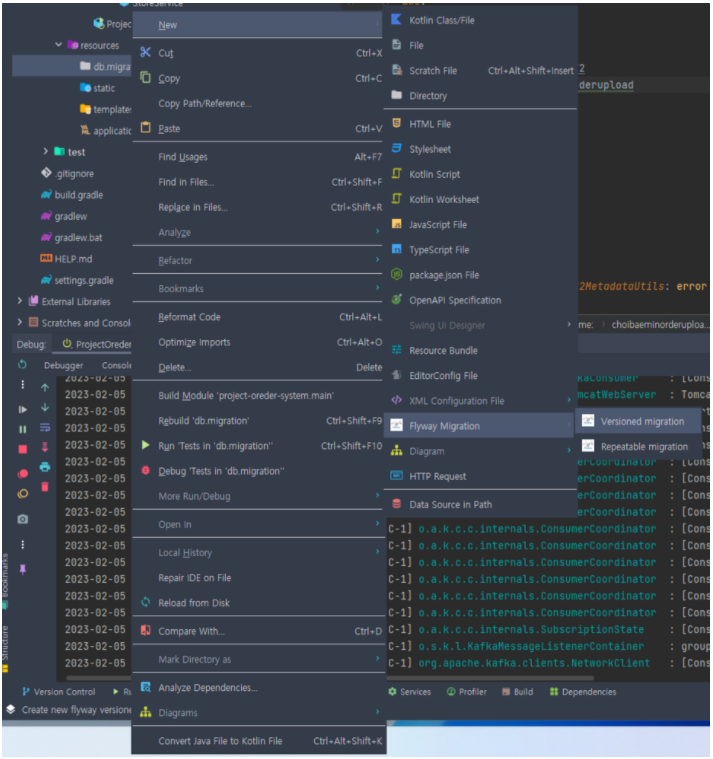Click the EditorConfig File icon
Image resolution: width=713 pixels, height=759 pixels.
click(x=396, y=375)
